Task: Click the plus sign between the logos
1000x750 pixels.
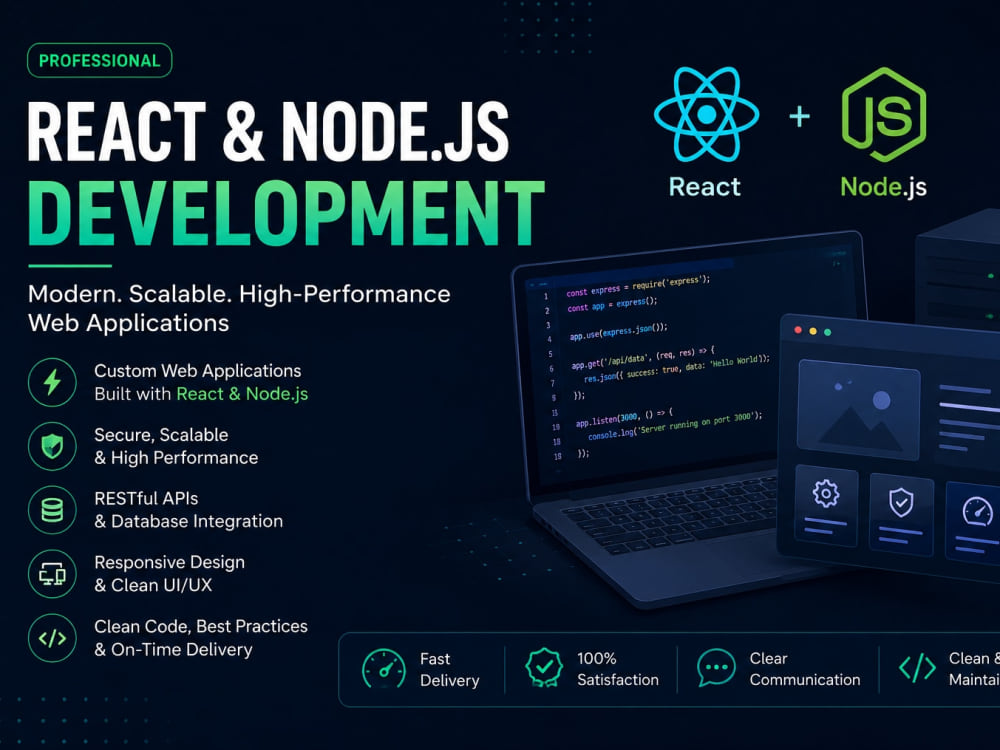Action: click(x=799, y=117)
